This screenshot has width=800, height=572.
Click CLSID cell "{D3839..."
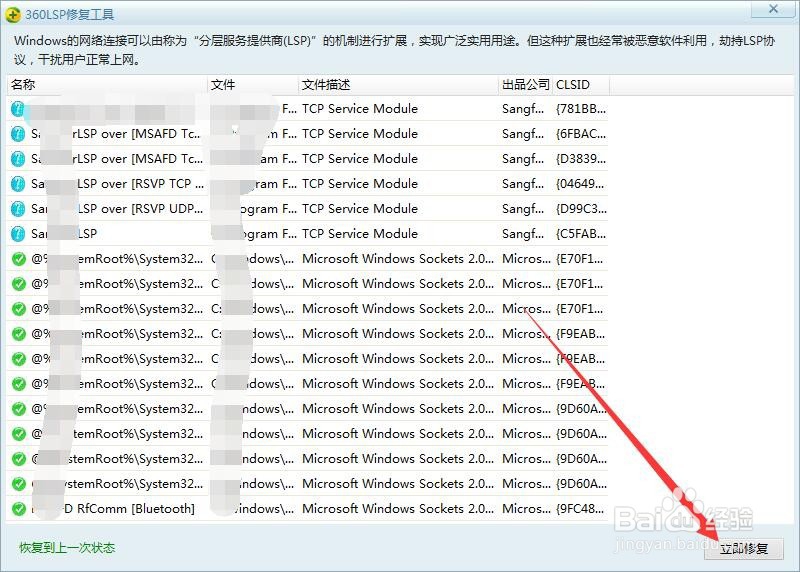tap(581, 159)
